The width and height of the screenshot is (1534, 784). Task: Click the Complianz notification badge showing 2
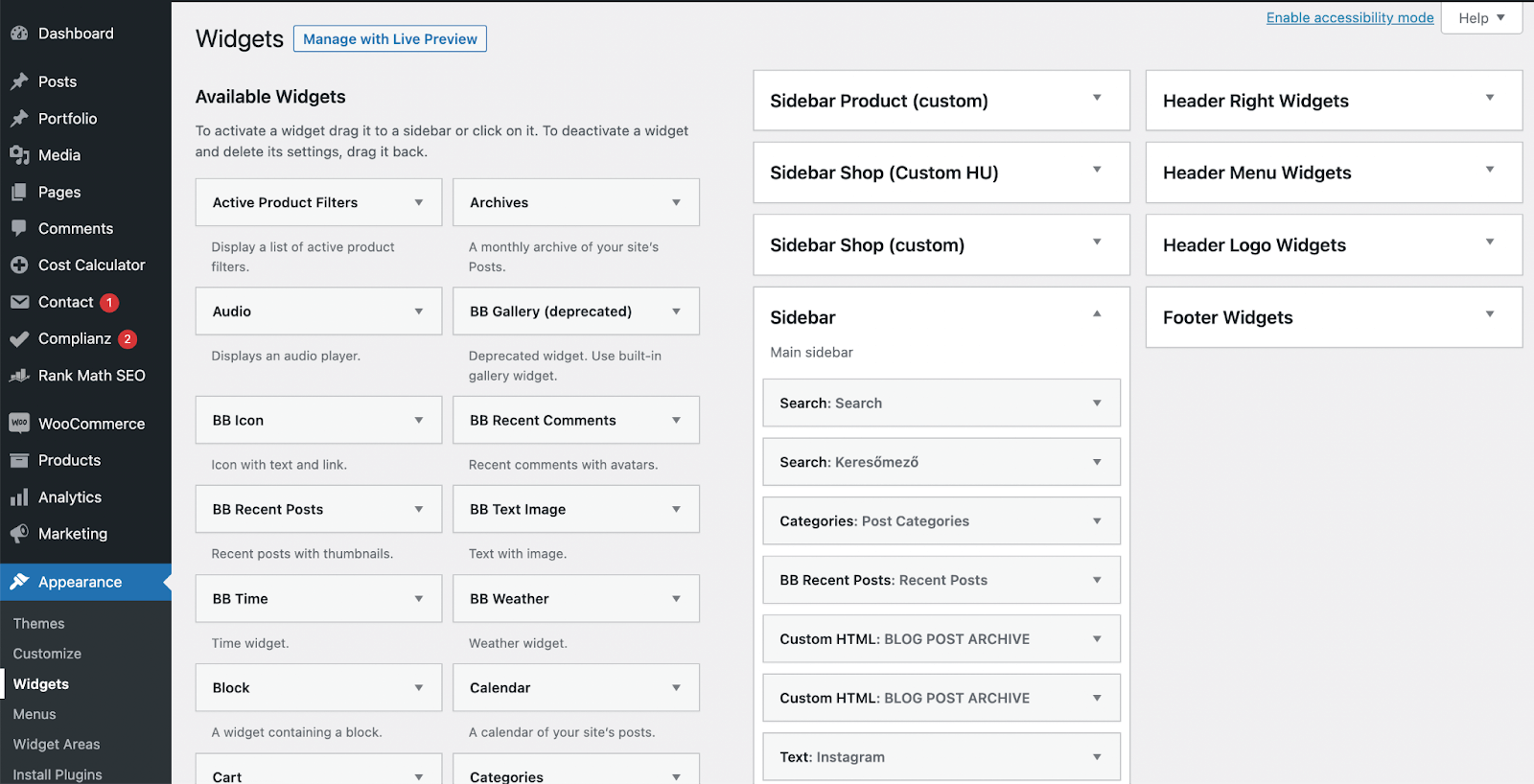(x=128, y=339)
